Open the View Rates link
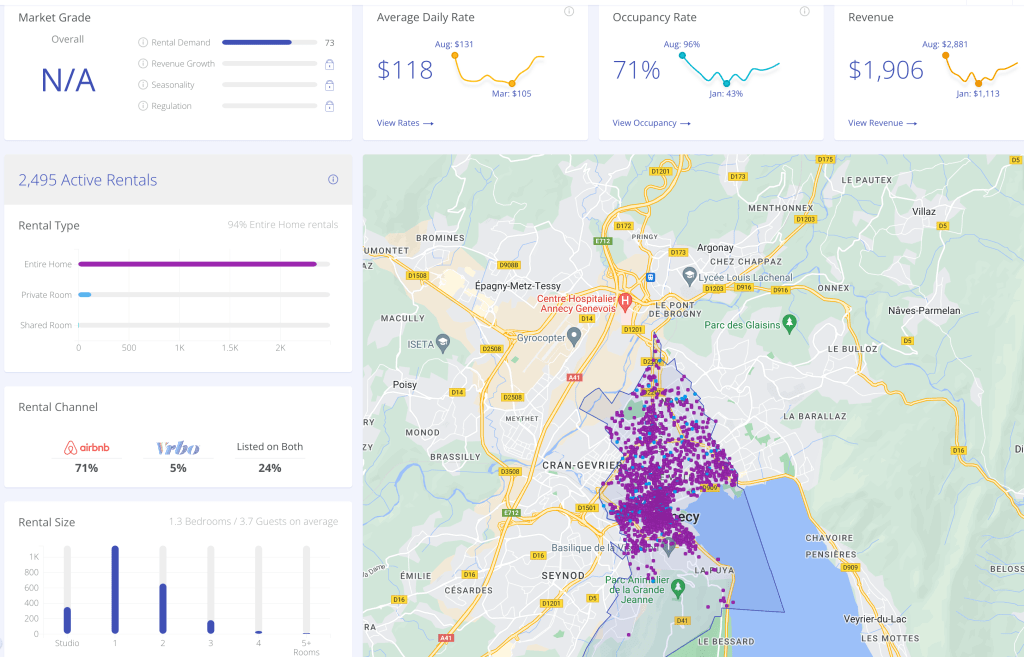This screenshot has height=657, width=1024. tap(405, 123)
